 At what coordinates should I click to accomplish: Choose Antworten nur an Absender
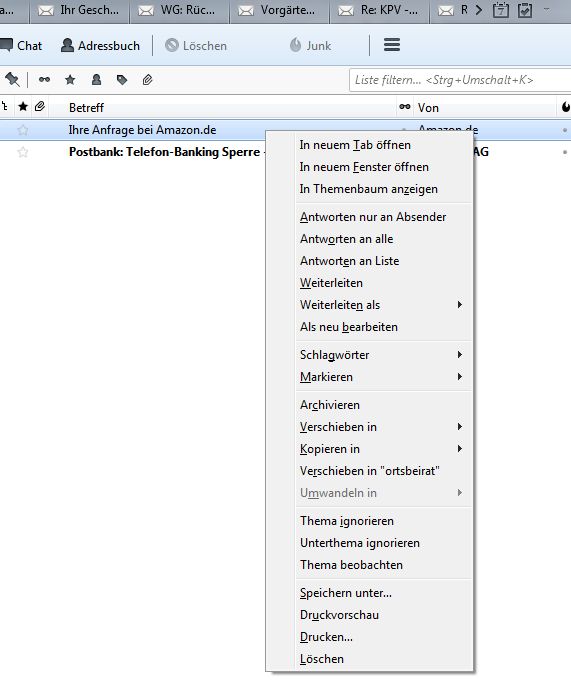[373, 217]
